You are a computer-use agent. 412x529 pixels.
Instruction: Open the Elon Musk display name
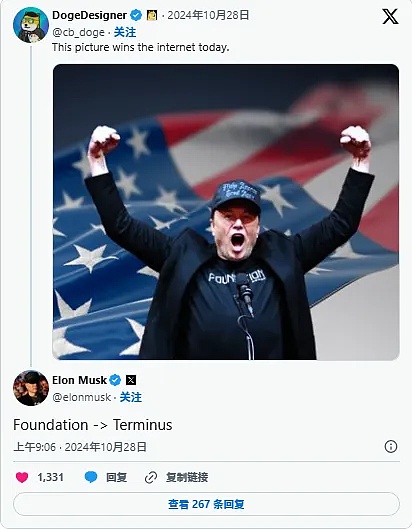click(x=79, y=380)
